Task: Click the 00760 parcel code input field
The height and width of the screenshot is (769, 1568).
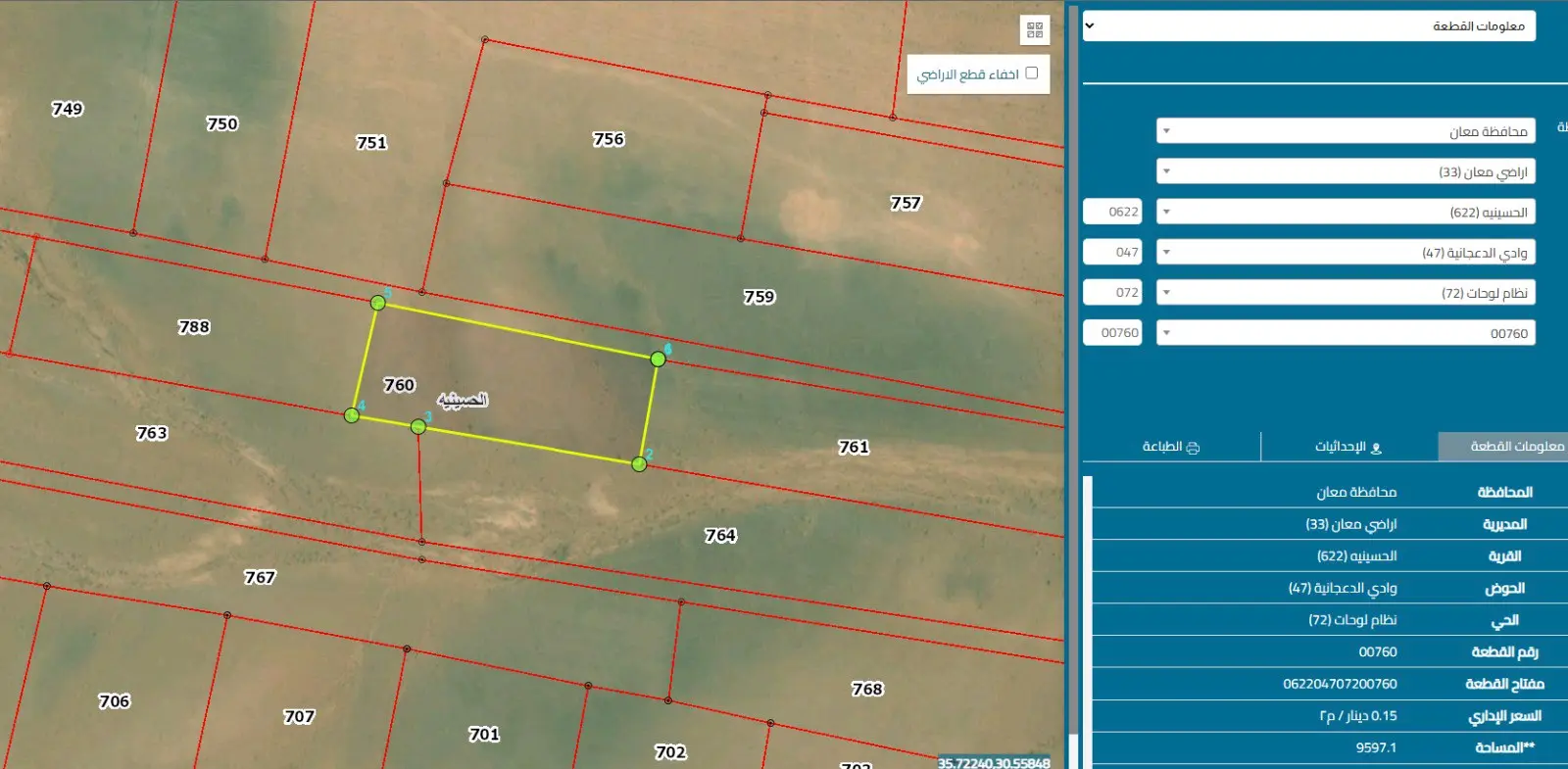Action: click(x=1112, y=333)
